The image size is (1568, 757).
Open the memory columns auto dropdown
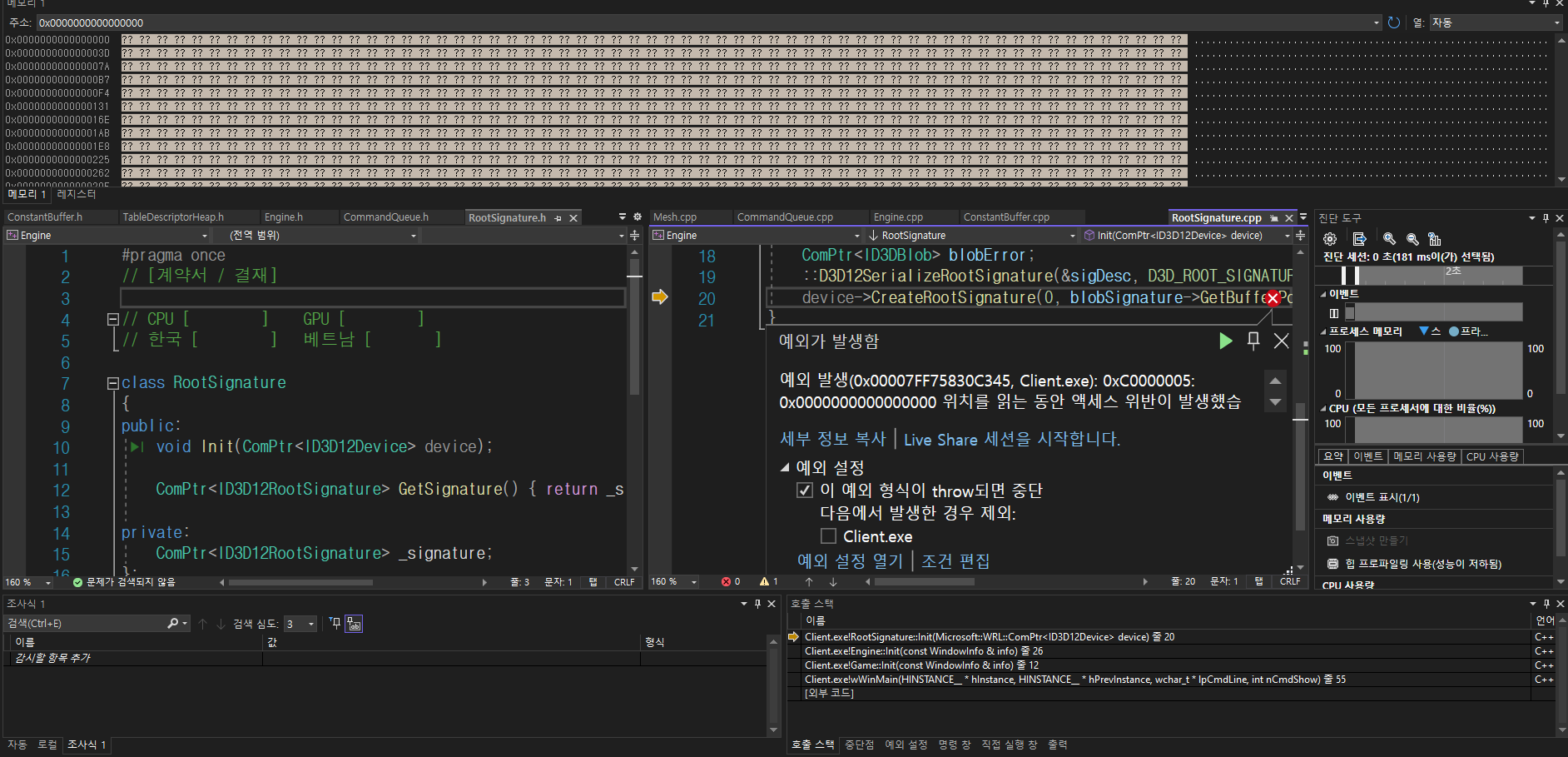tap(1557, 23)
